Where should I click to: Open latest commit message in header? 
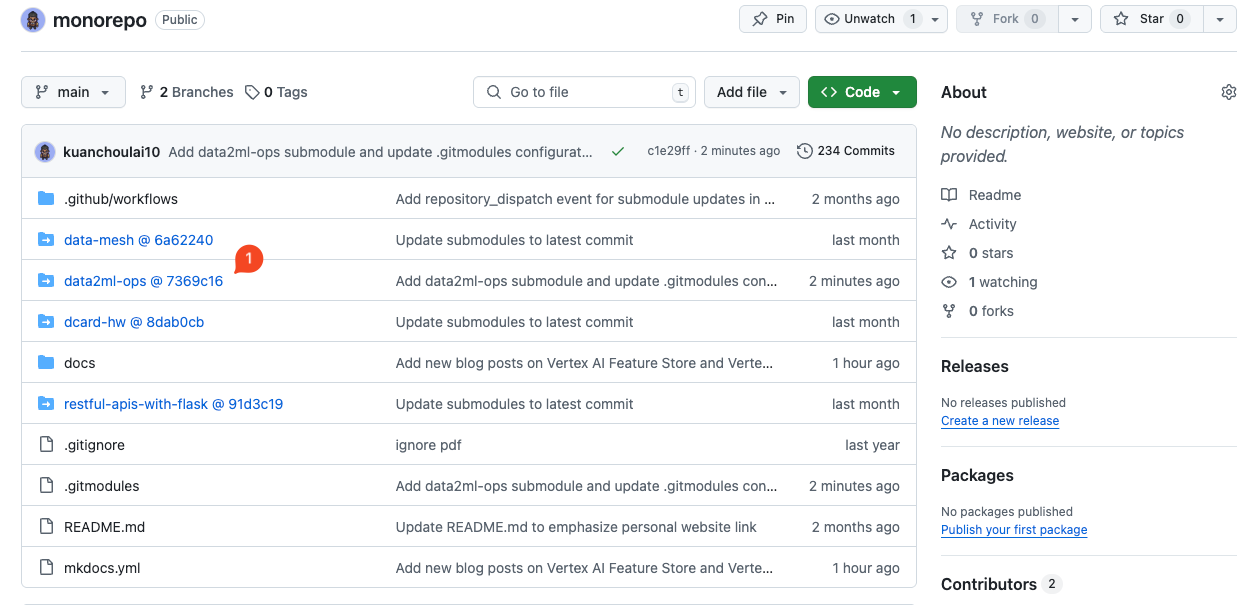click(380, 152)
